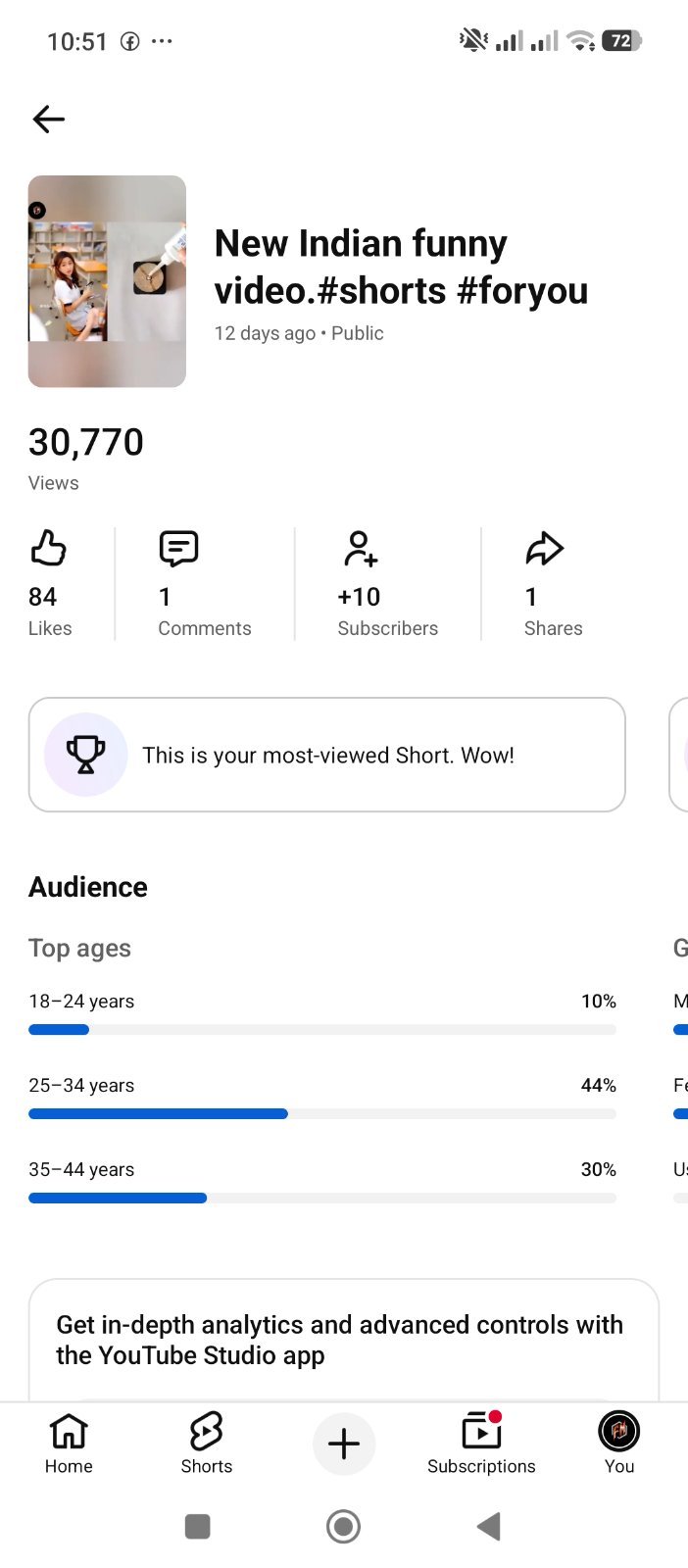Switch to the Shorts tab
Viewport: 688px width, 1568px height.
[x=207, y=1444]
